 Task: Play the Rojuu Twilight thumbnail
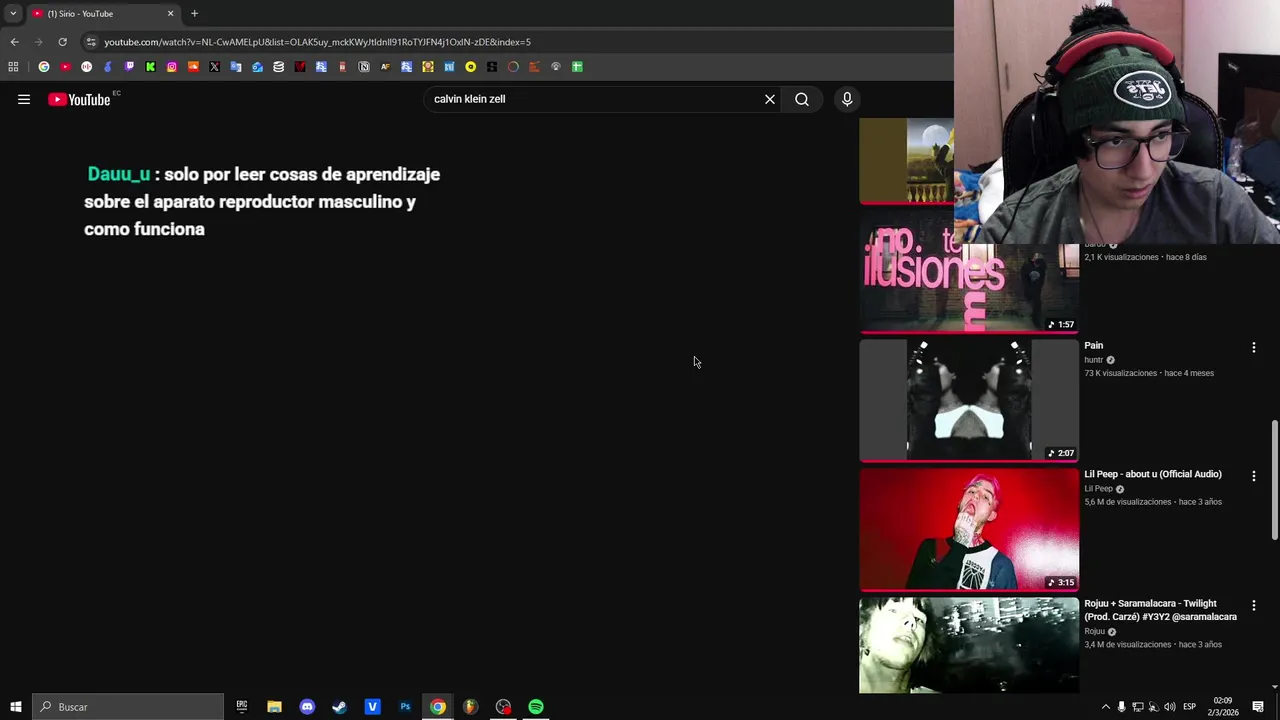969,645
